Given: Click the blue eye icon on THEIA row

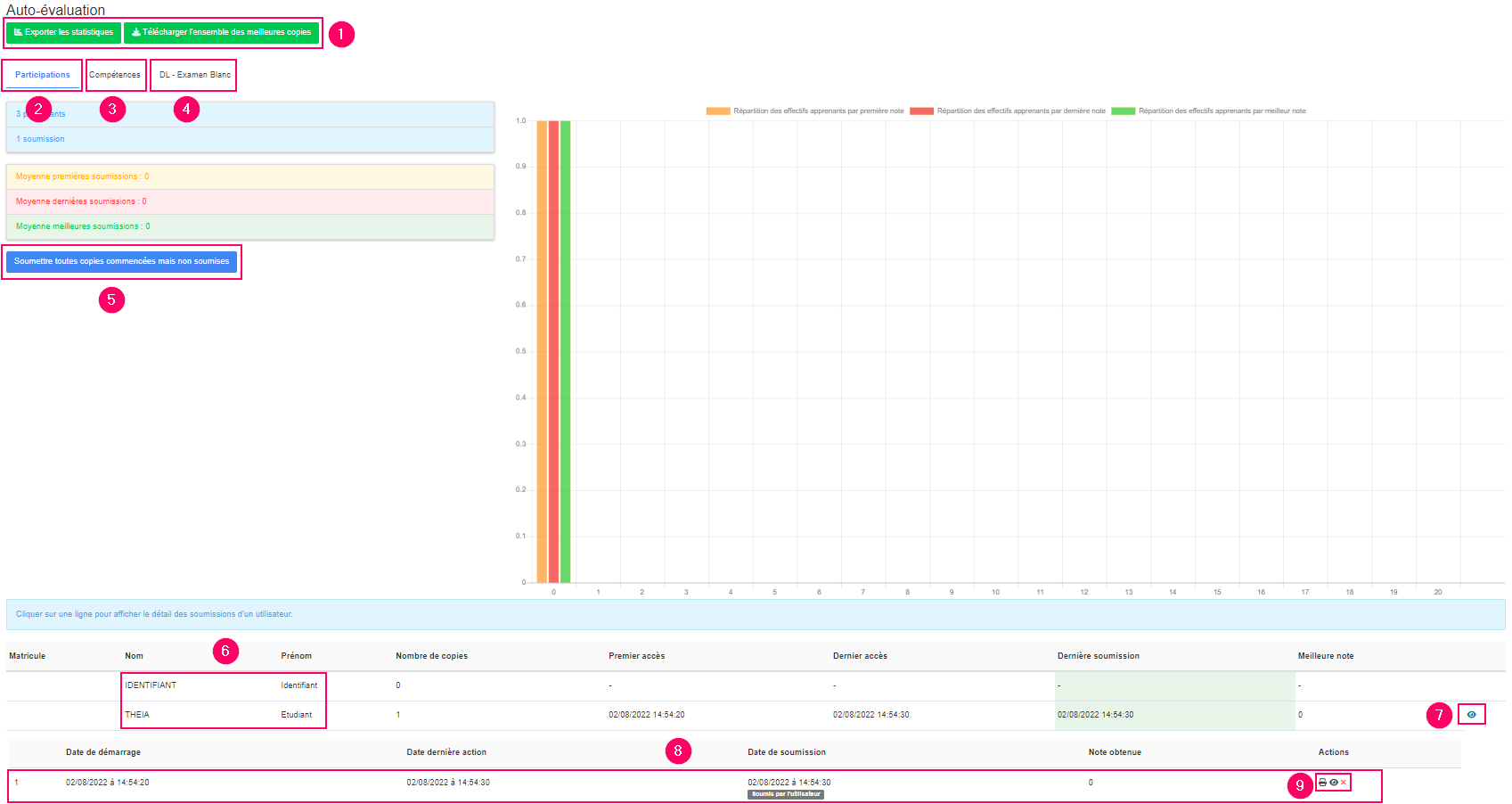Looking at the screenshot, I should click(1471, 715).
